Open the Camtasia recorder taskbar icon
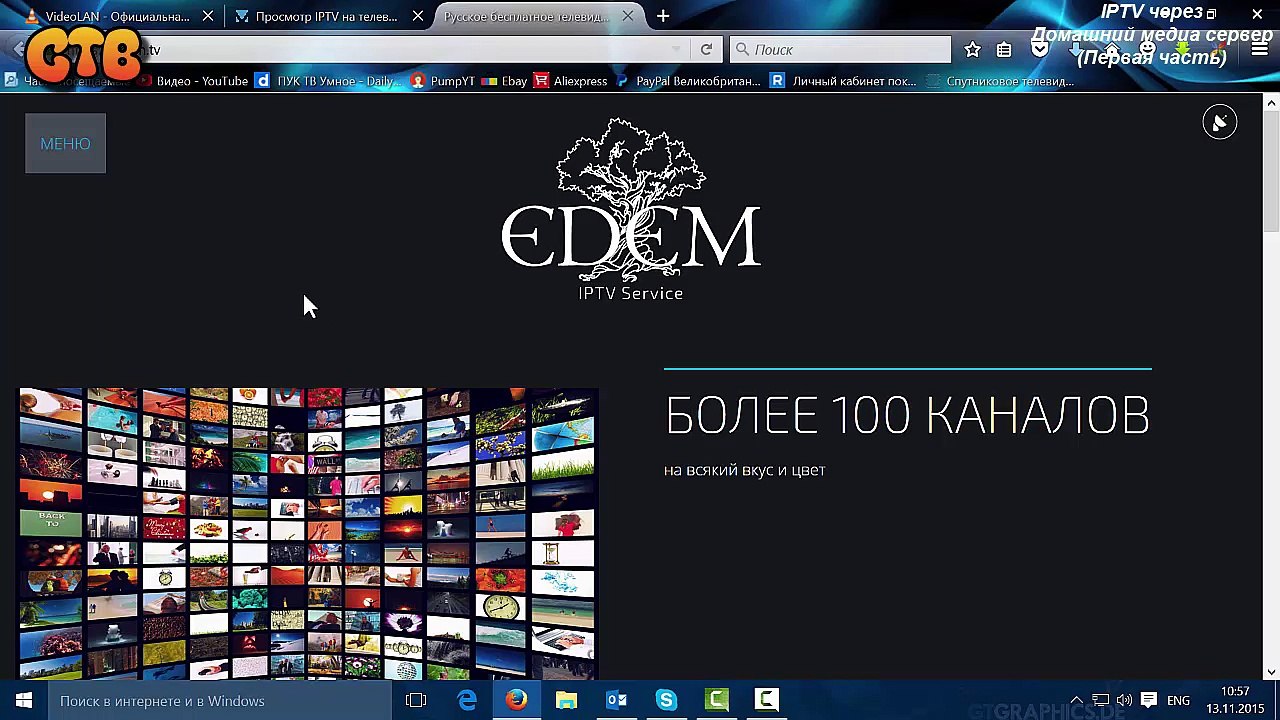1280x720 pixels. click(x=766, y=700)
